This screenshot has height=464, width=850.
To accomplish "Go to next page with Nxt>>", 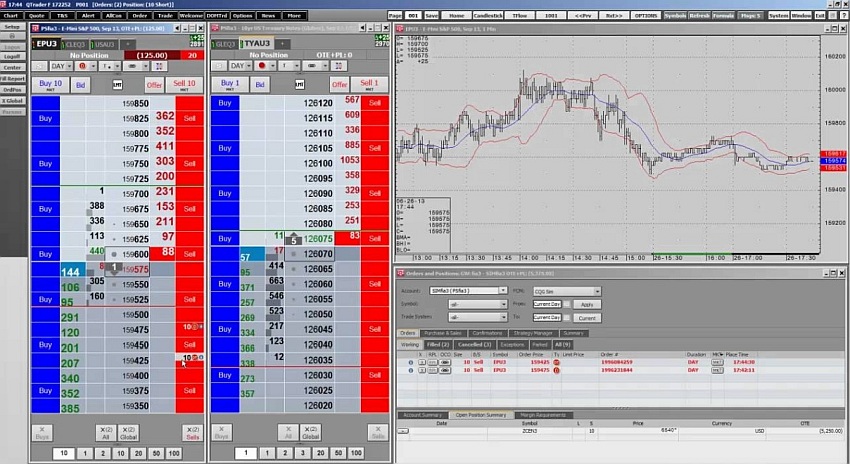I will click(x=614, y=16).
